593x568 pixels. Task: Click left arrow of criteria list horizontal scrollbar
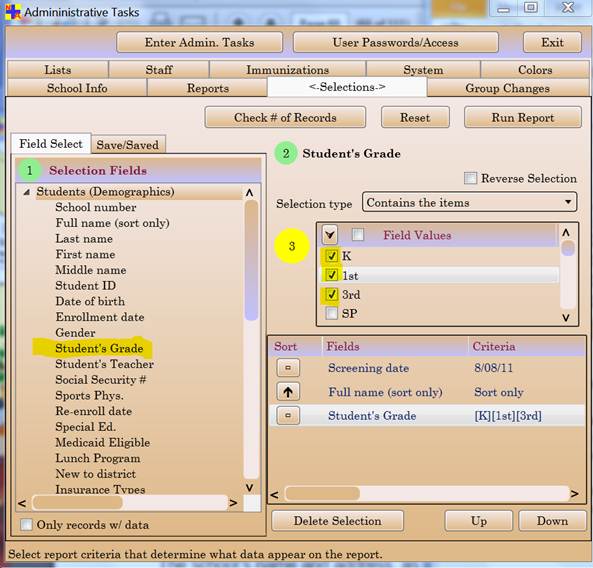tap(275, 494)
